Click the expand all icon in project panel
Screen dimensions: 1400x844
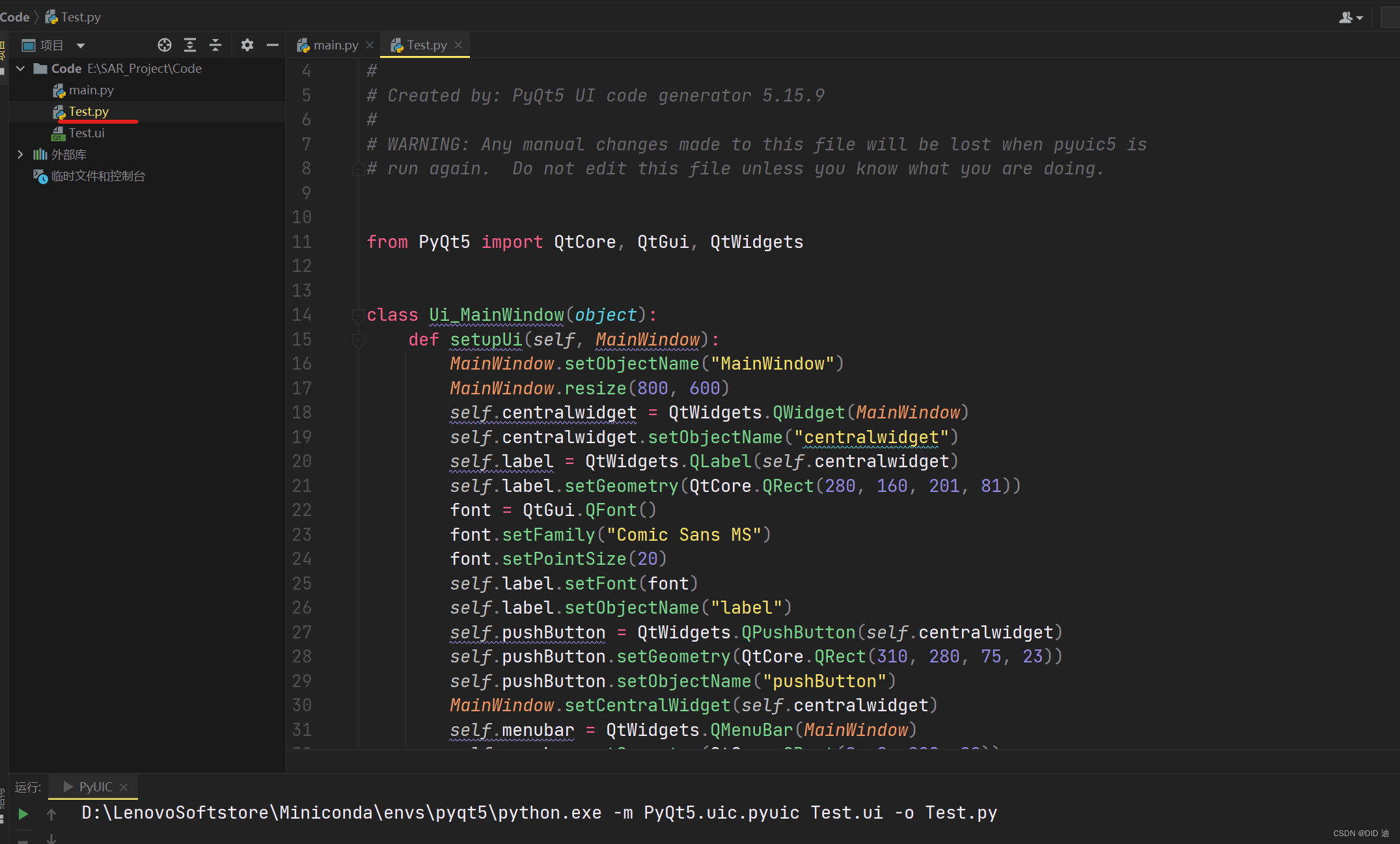pos(190,45)
